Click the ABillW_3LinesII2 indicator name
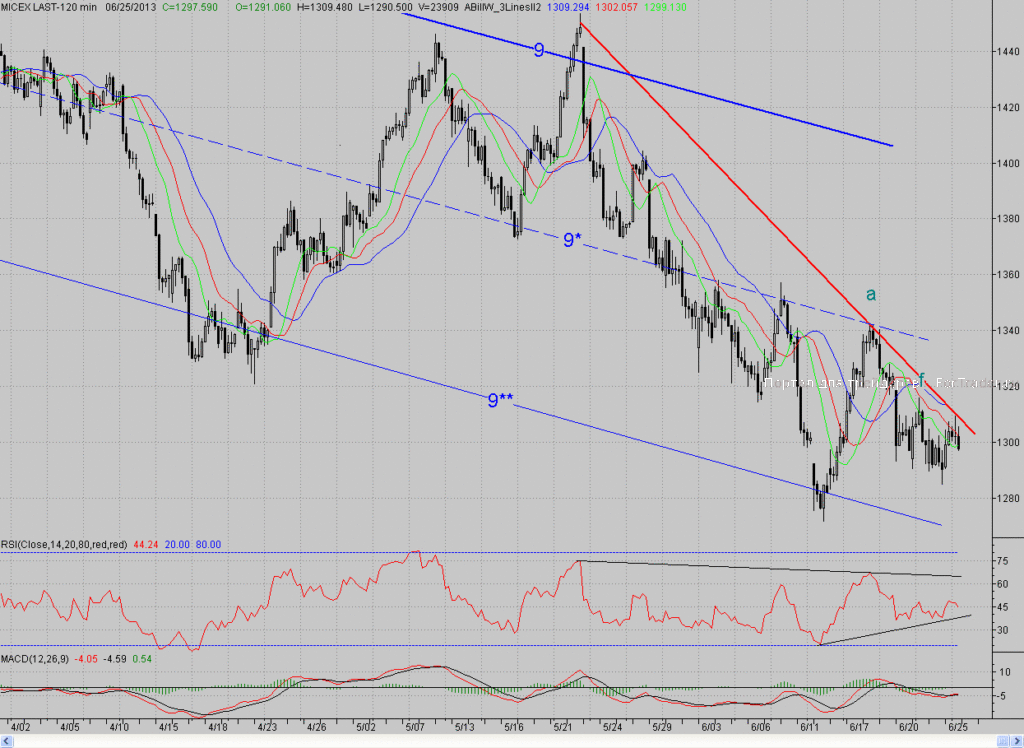The image size is (1024, 748). coord(502,7)
